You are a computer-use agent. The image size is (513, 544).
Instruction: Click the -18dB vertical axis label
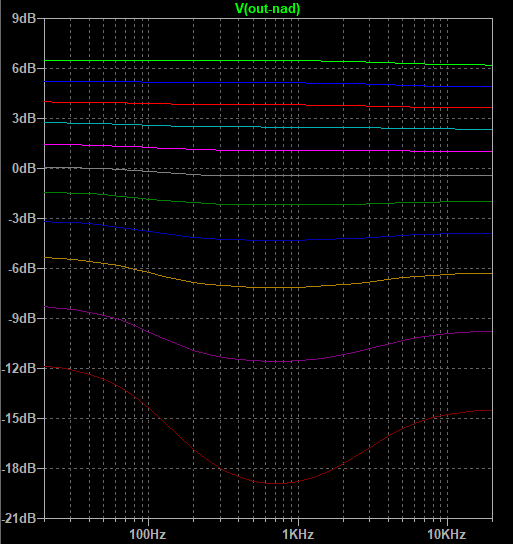19,468
